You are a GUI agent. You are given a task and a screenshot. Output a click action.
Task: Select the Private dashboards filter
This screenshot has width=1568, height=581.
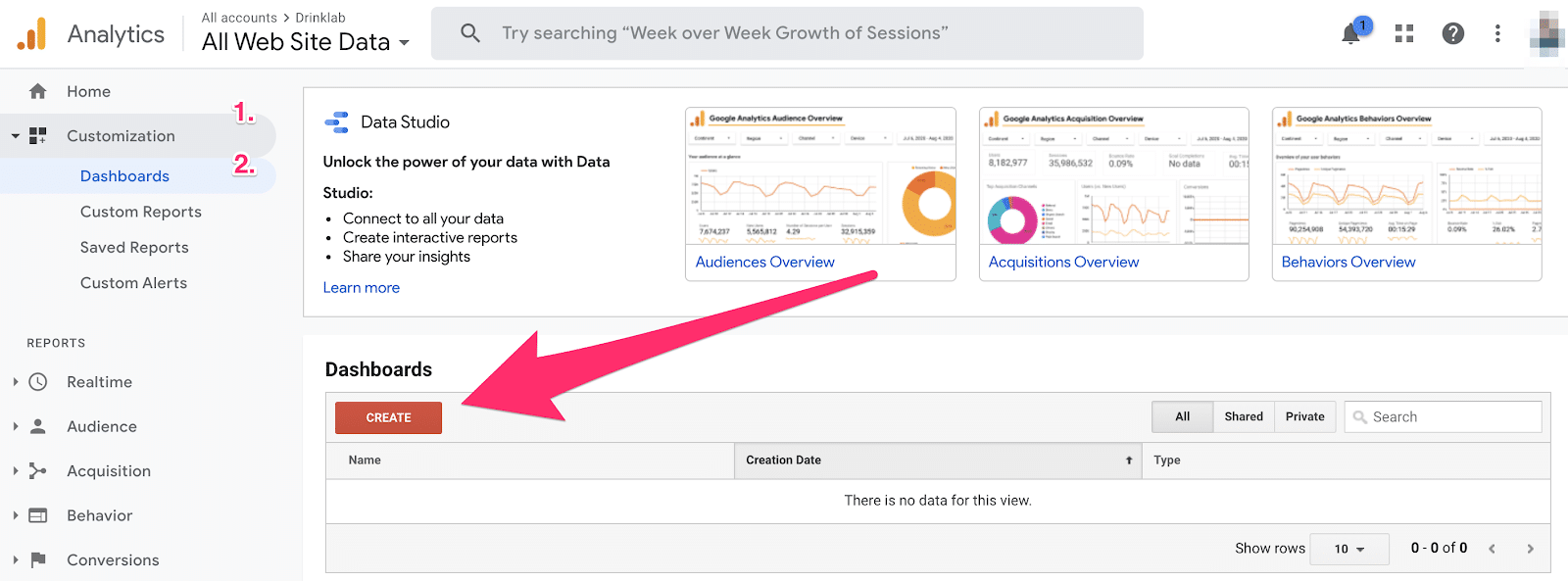click(1304, 416)
